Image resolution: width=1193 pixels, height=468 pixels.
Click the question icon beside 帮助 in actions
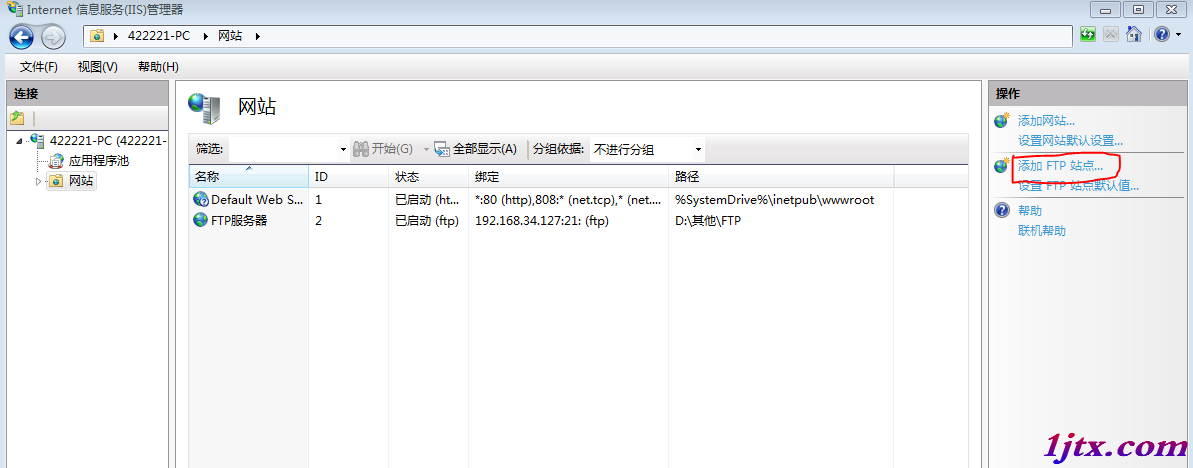click(1002, 211)
